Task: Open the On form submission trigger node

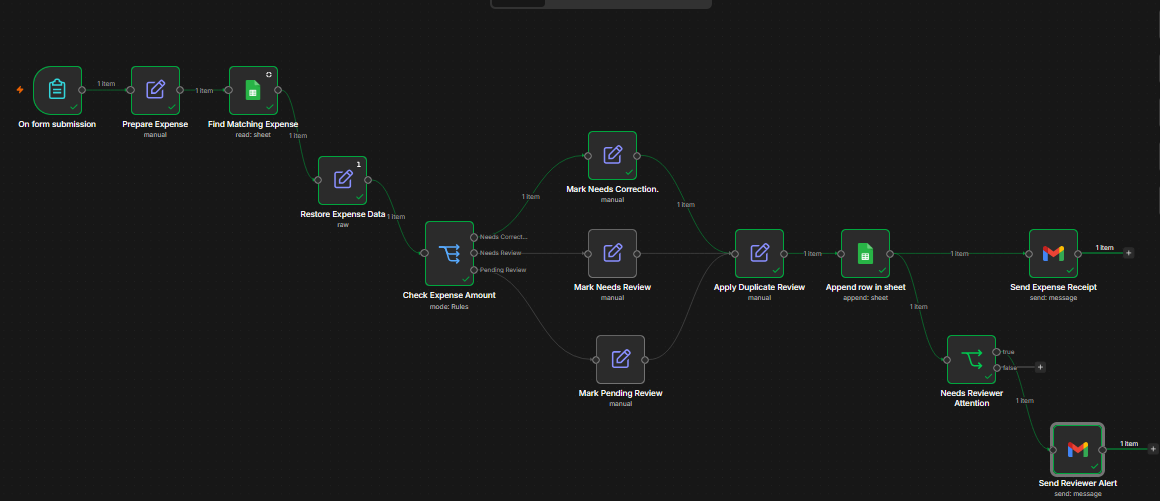Action: click(57, 90)
